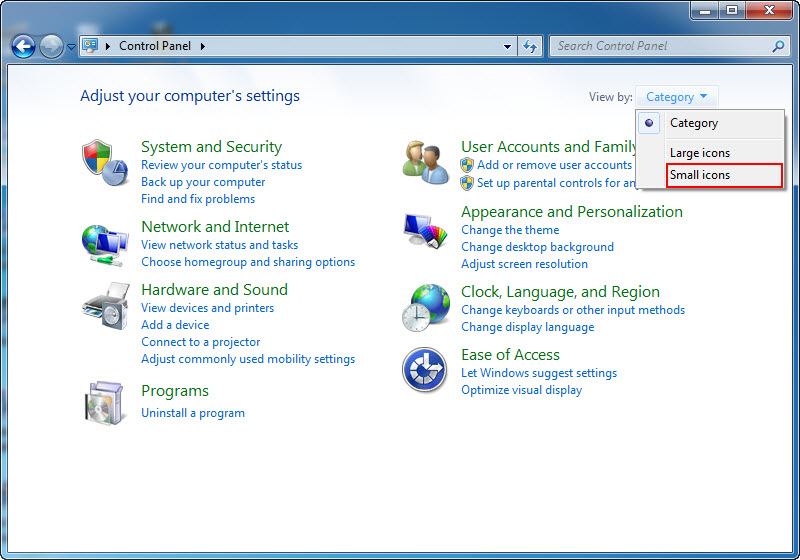Click the Hardware and Sound printer icon
This screenshot has height=560, width=800.
(x=106, y=307)
